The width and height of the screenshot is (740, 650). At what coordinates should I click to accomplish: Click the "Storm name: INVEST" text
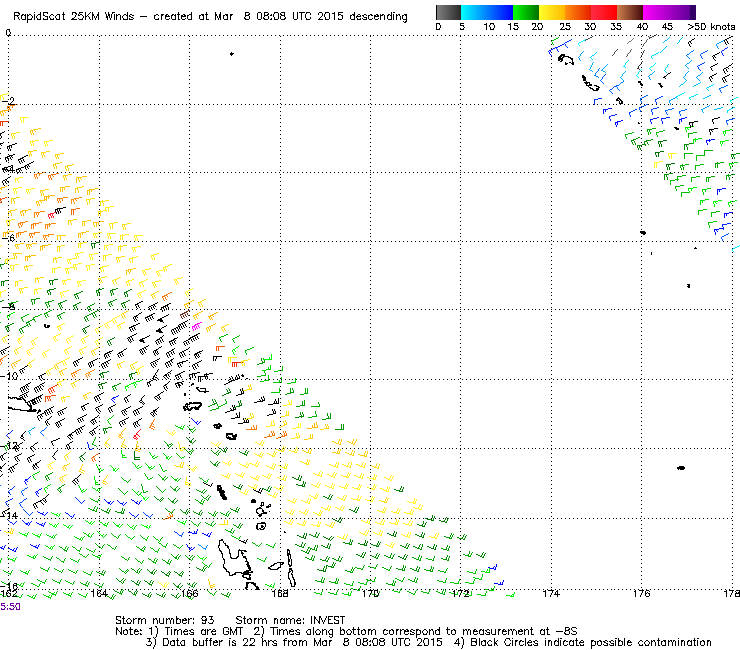click(290, 620)
